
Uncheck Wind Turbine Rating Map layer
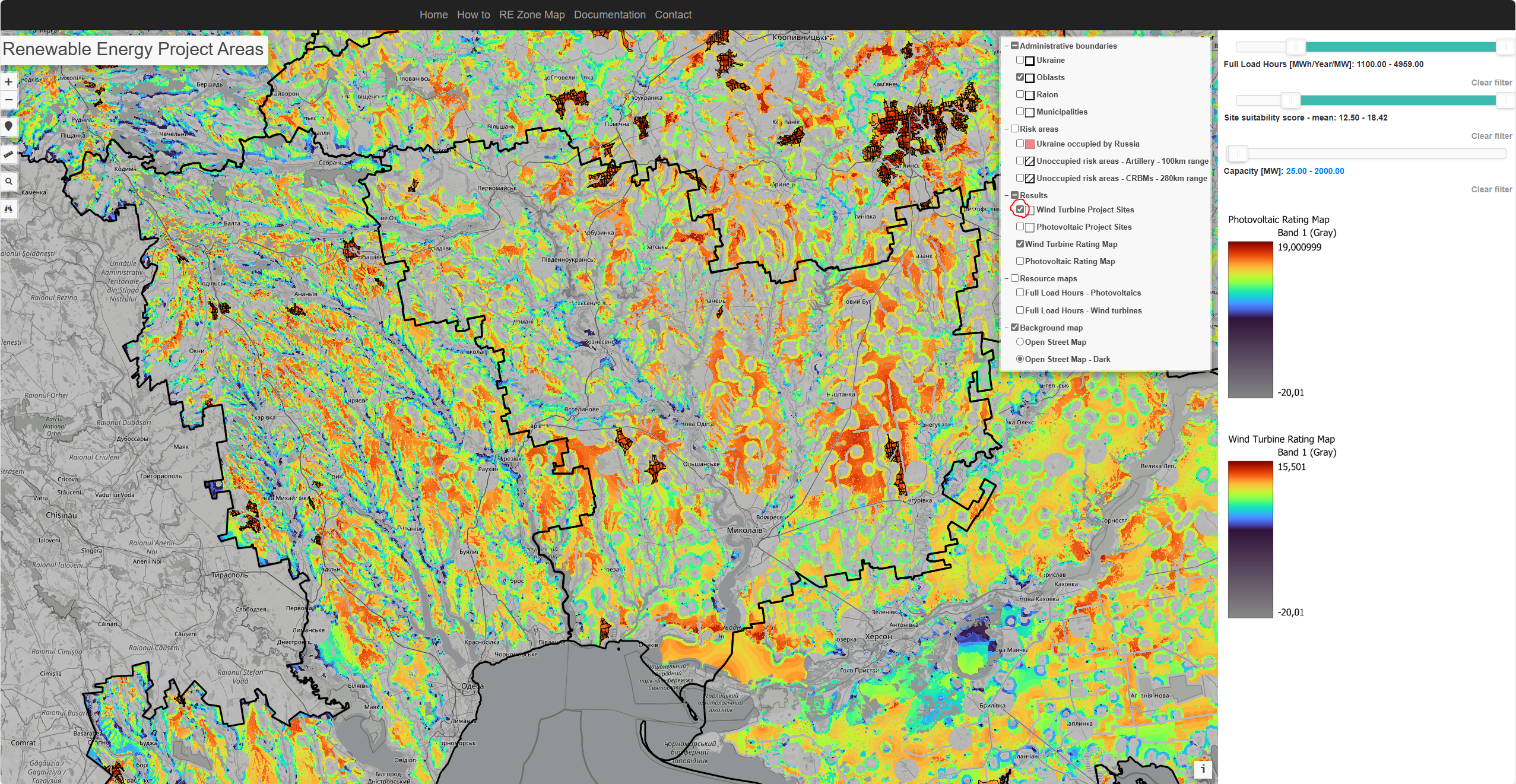(1020, 244)
